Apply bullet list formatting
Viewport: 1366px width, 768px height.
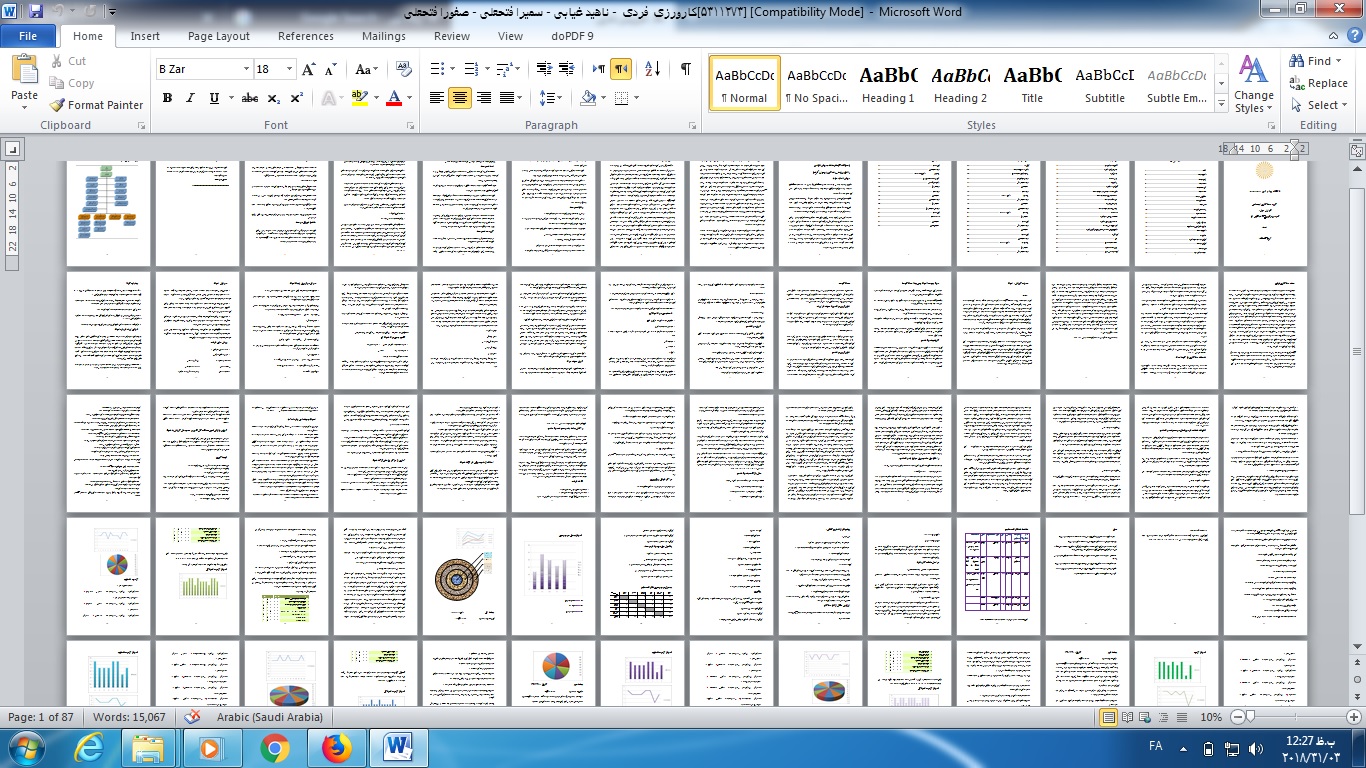(437, 69)
